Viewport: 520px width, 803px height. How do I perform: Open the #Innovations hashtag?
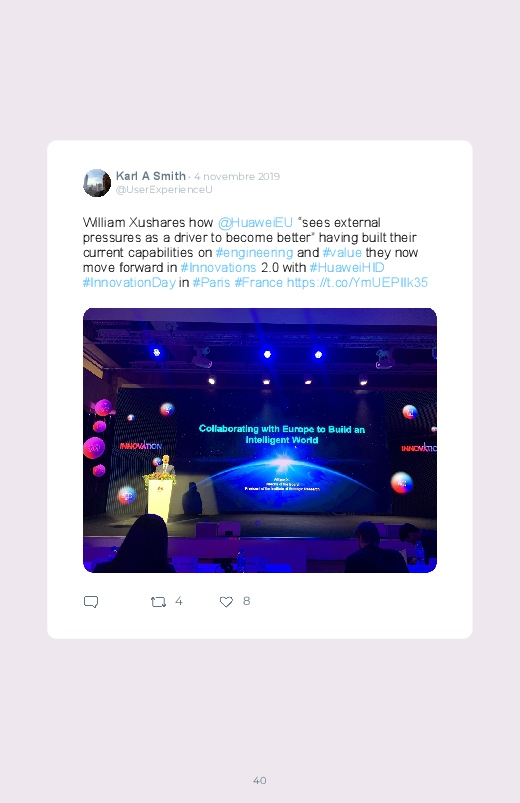pyautogui.click(x=218, y=267)
